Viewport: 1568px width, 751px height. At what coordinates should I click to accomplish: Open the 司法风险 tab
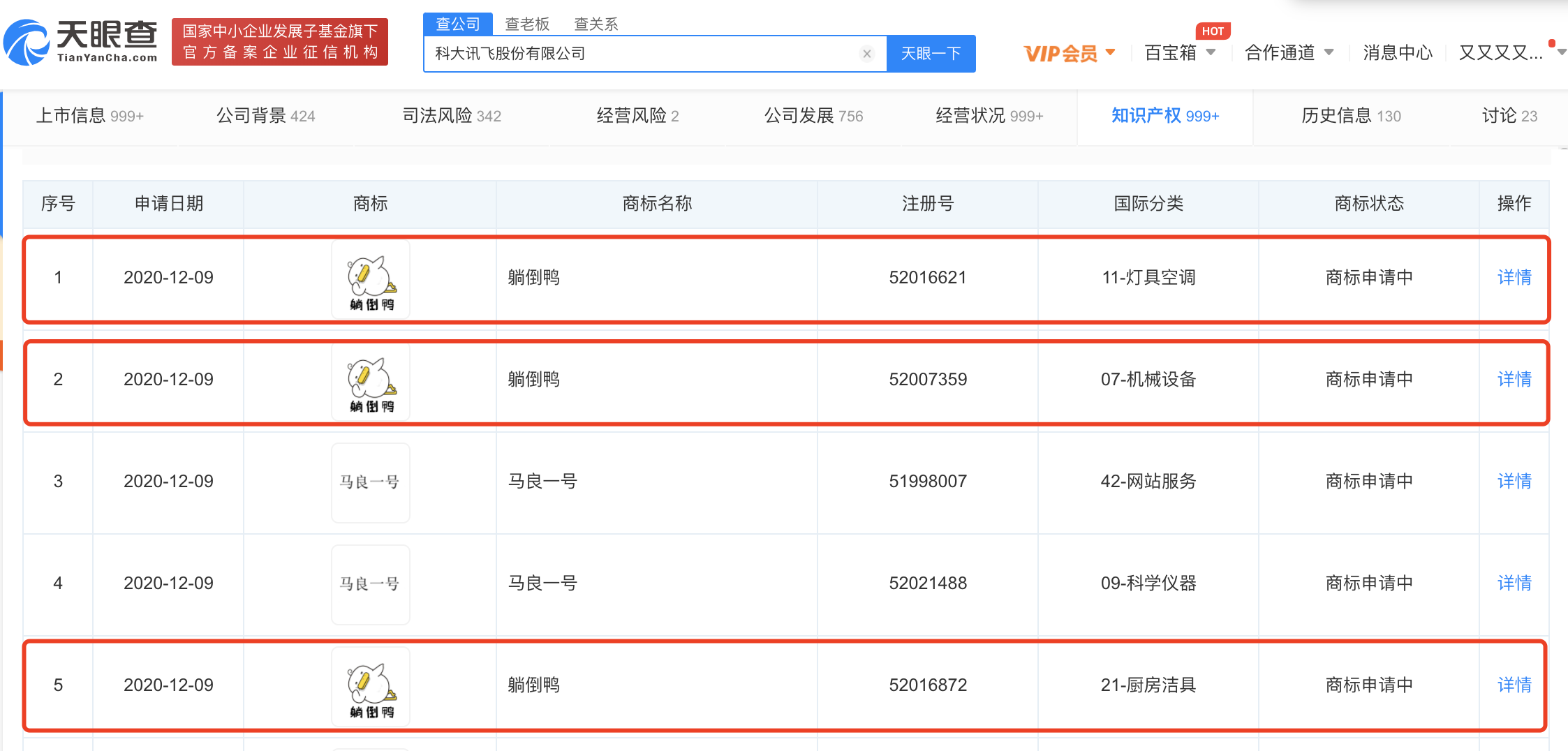pos(452,116)
